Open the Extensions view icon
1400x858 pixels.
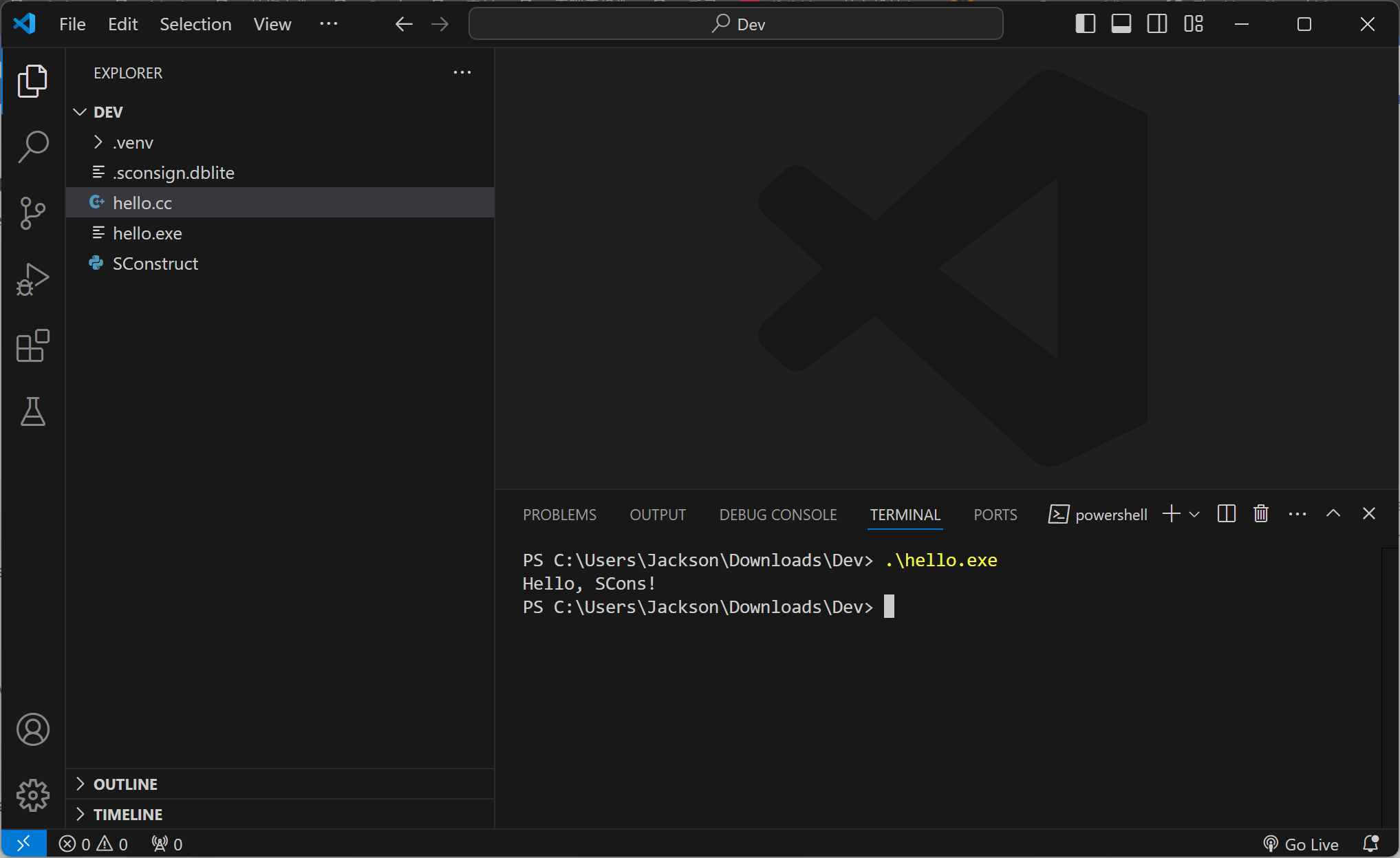(32, 345)
